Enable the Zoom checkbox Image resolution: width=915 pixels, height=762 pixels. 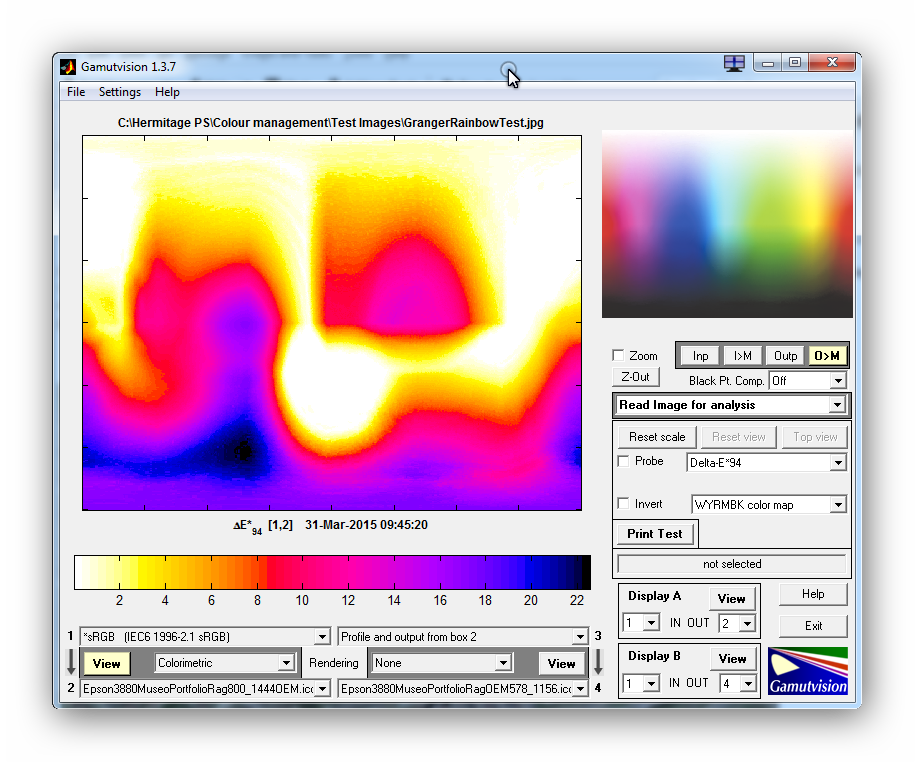click(618, 355)
